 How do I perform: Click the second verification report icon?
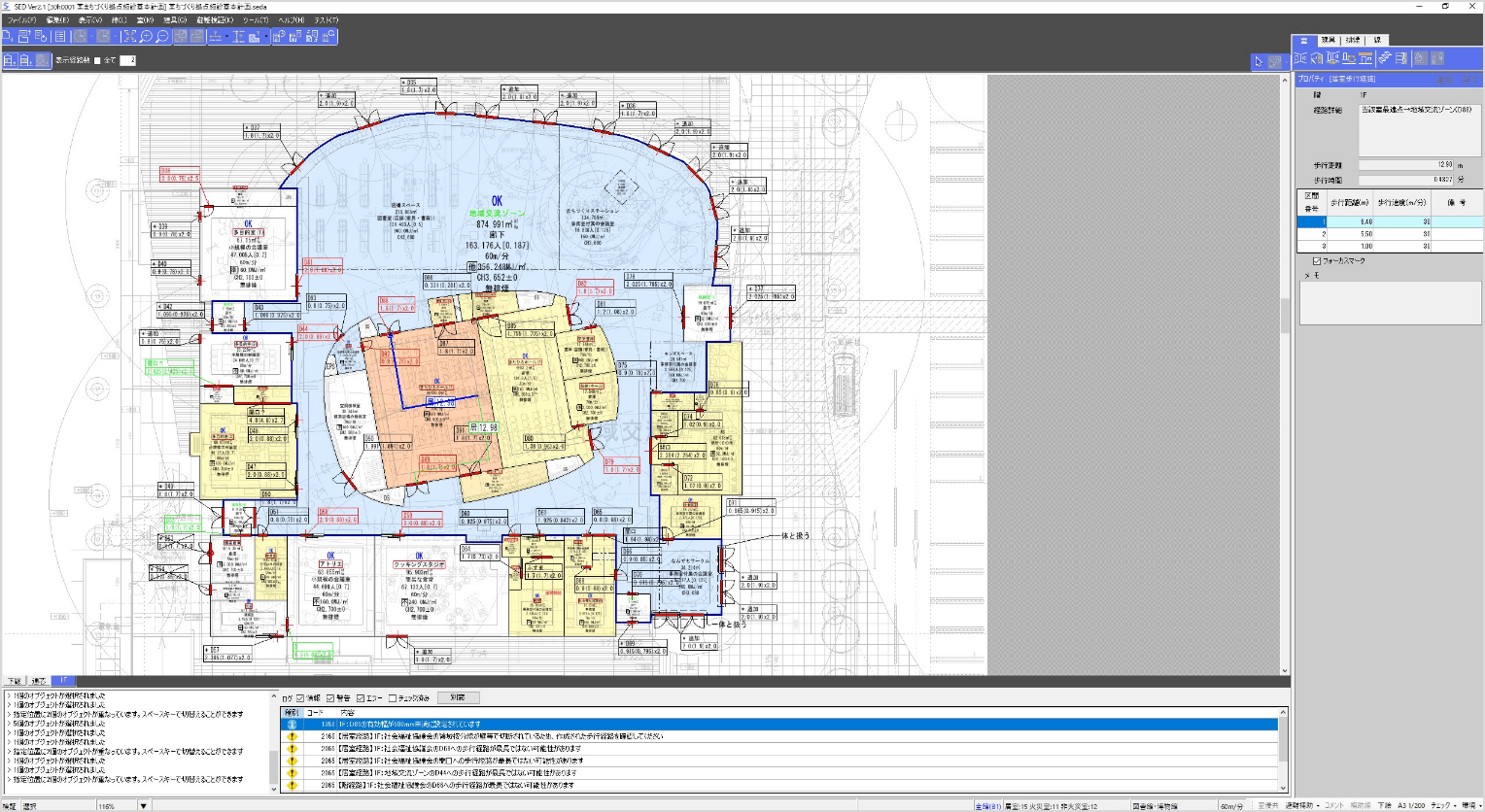[x=295, y=36]
